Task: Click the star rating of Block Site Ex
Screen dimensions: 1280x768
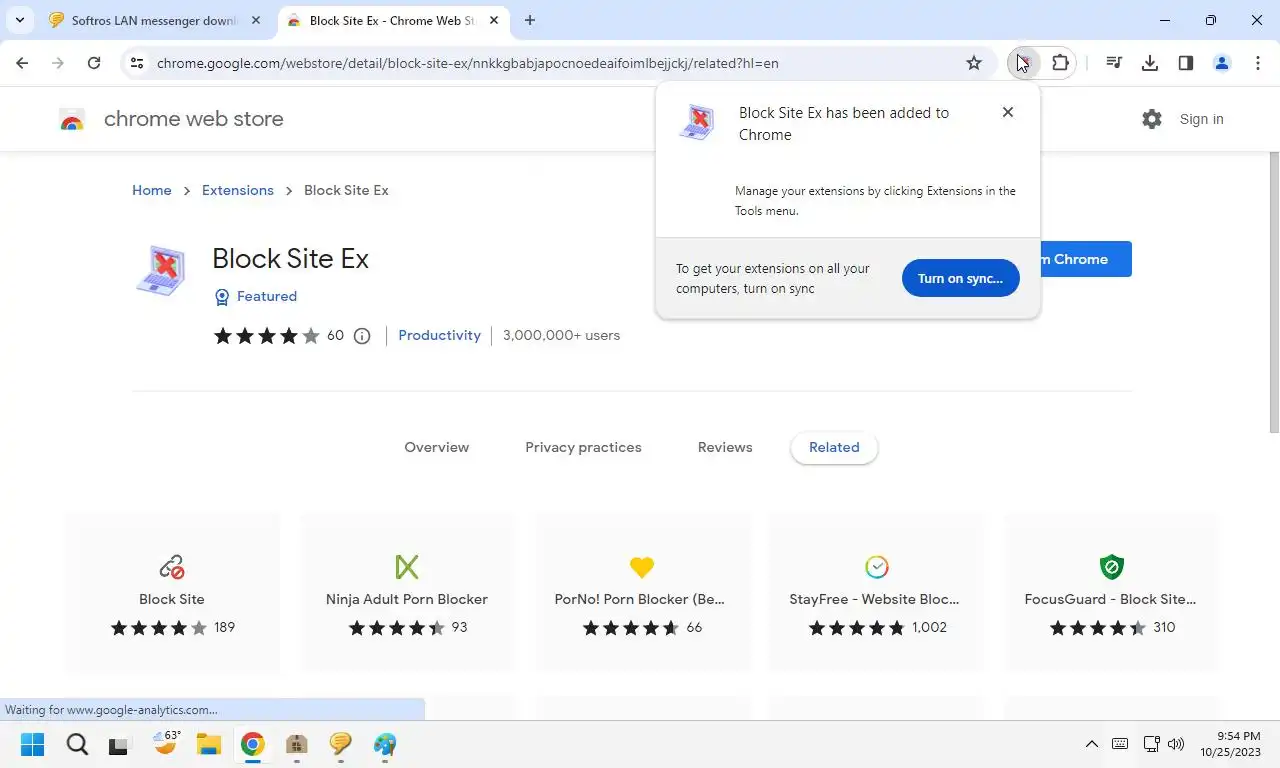Action: point(266,336)
